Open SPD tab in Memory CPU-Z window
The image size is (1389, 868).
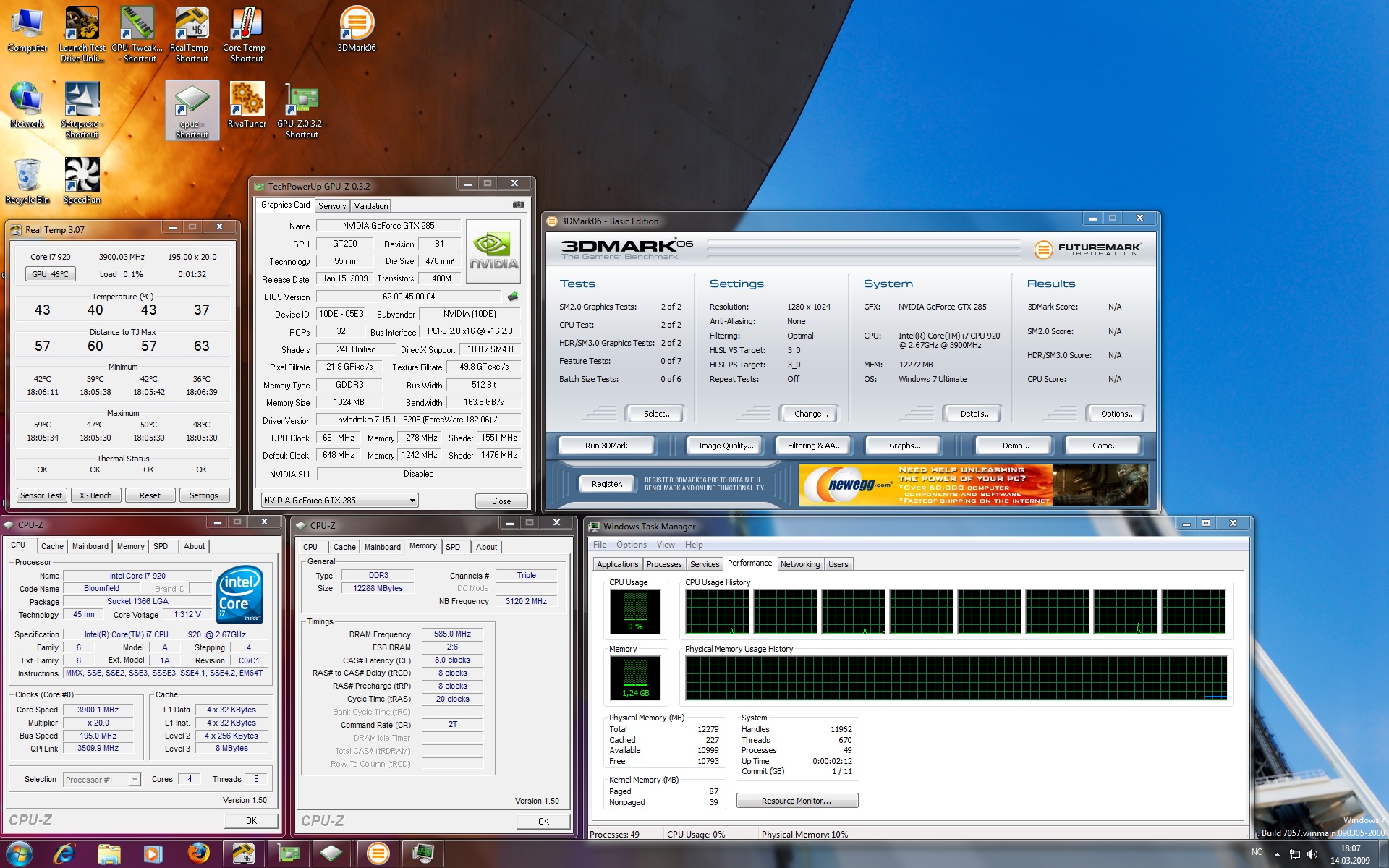(453, 547)
